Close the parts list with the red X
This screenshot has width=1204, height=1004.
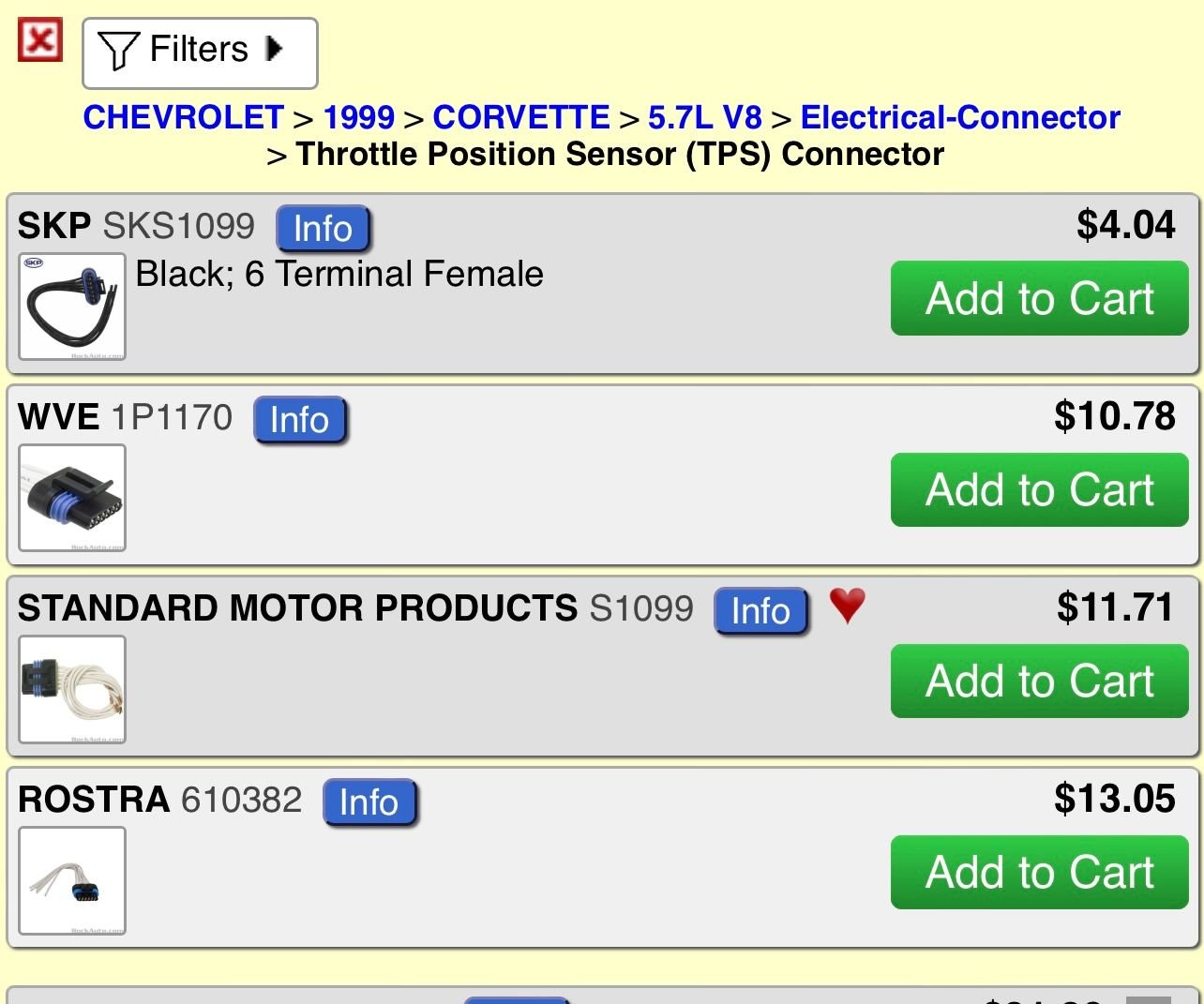click(40, 41)
